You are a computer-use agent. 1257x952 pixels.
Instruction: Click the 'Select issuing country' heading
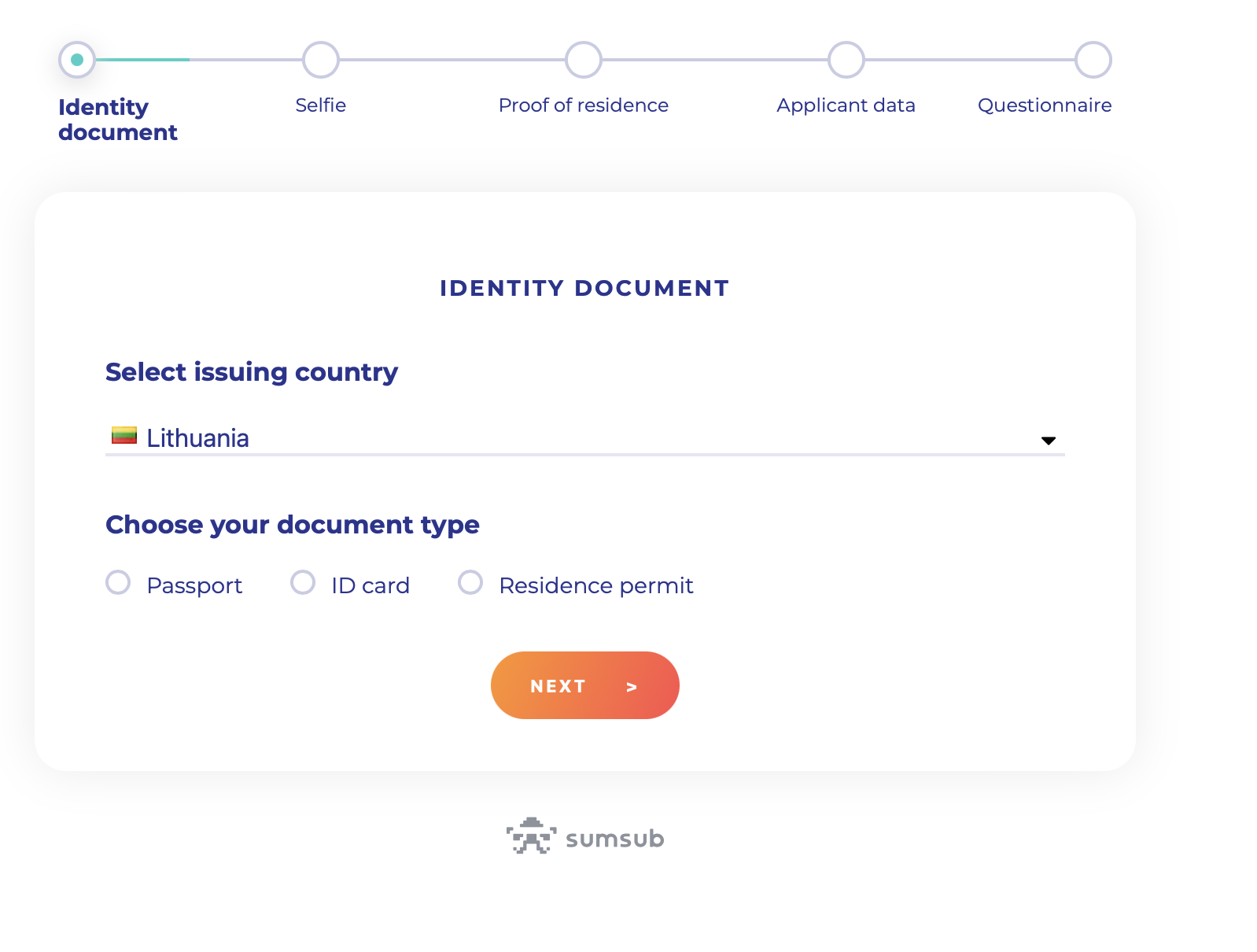[x=252, y=372]
